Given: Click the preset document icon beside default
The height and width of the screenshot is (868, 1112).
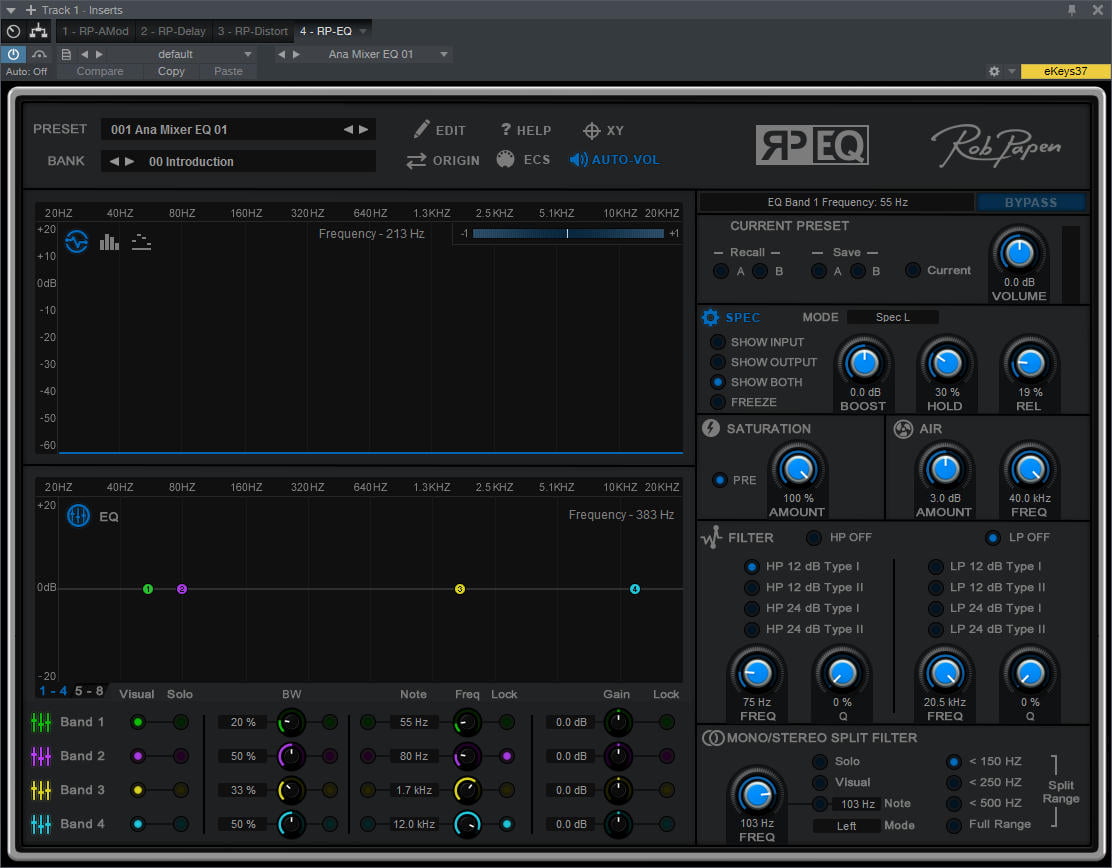Looking at the screenshot, I should pos(66,54).
